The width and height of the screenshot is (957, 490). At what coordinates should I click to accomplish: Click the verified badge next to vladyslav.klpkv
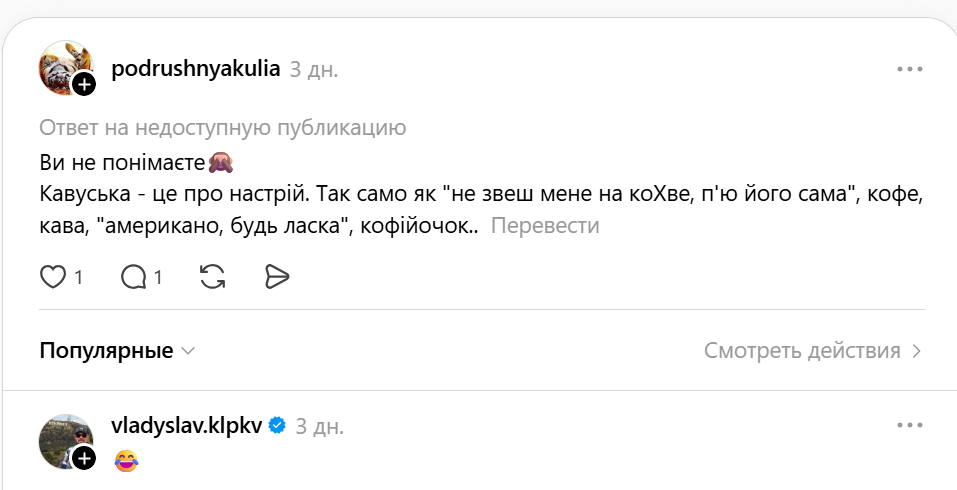click(277, 425)
